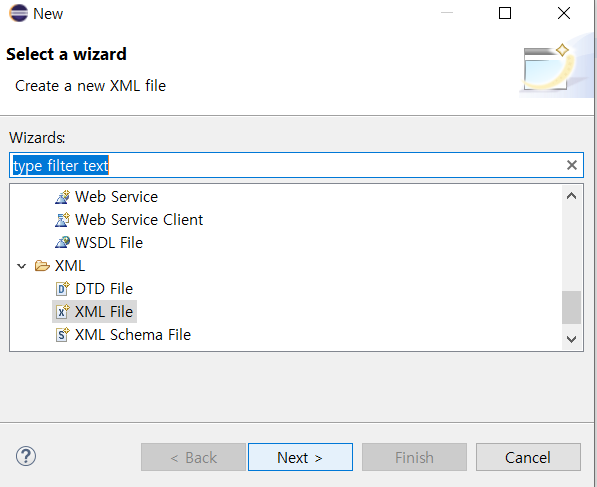Viewport: 597px width, 487px height.
Task: Collapse the XML category chevron
Action: click(22, 266)
